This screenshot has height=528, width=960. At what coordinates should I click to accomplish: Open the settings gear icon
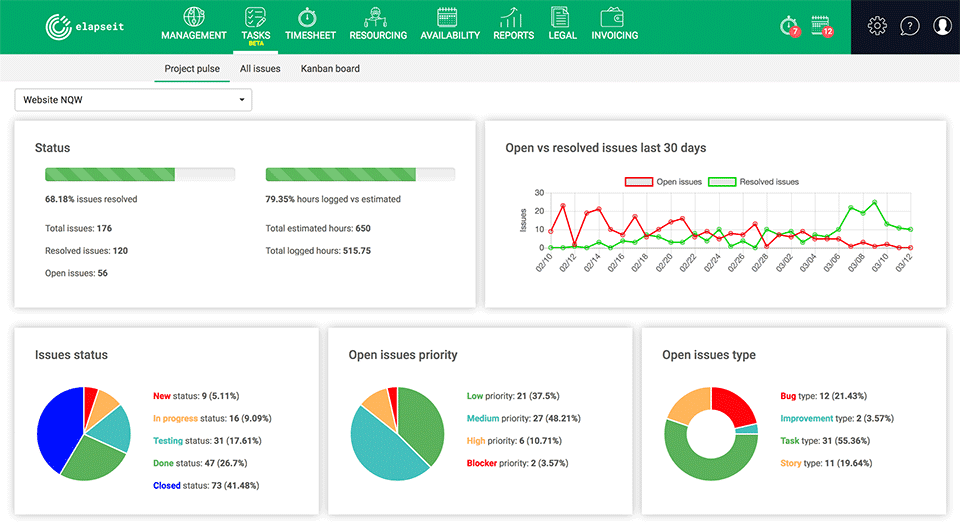tap(877, 26)
